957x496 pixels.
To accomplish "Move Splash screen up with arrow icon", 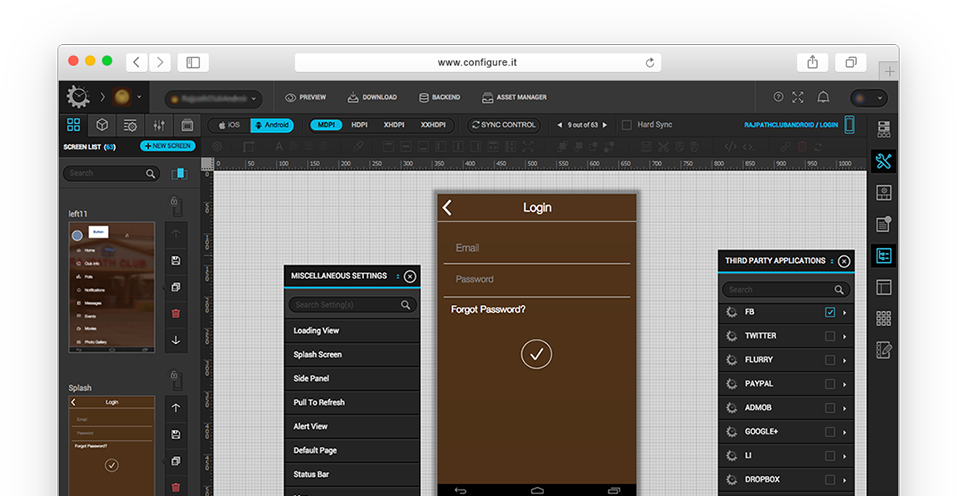I will coord(176,408).
